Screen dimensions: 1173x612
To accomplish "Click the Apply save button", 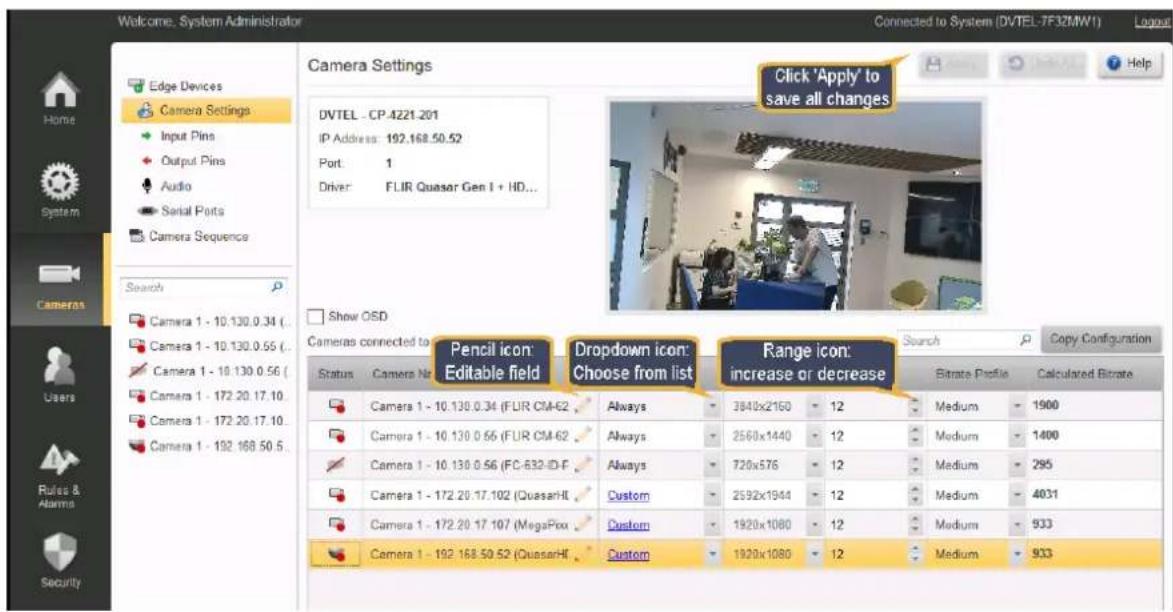I will (x=953, y=64).
